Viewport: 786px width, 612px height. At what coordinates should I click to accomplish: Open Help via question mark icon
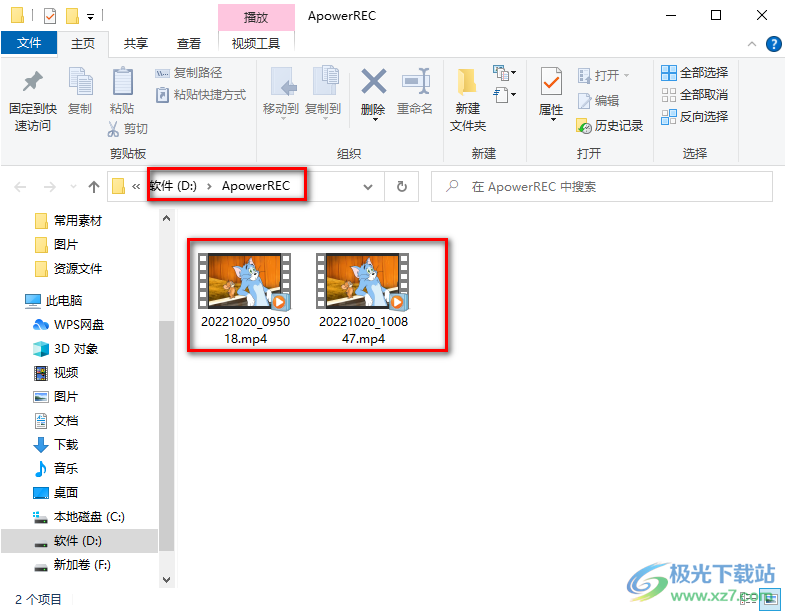point(773,44)
